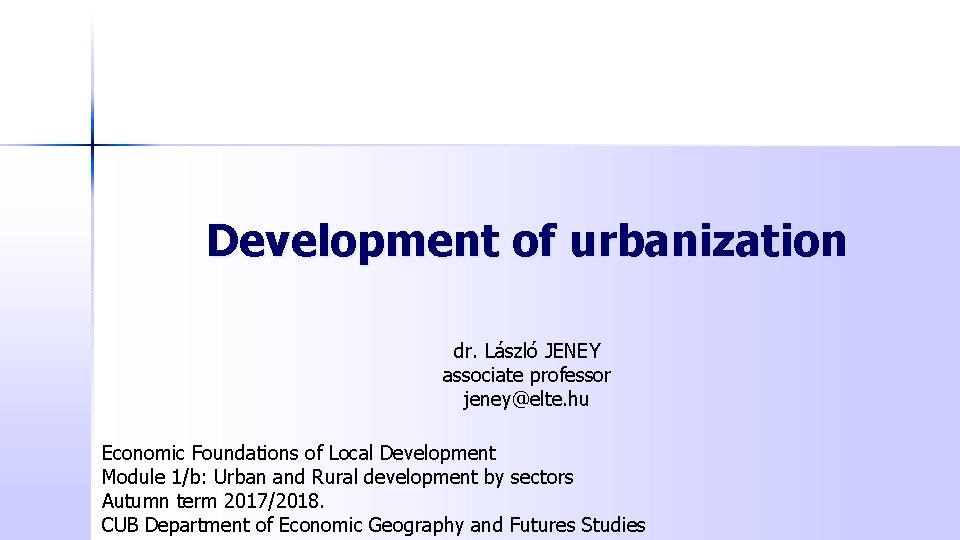The height and width of the screenshot is (540, 960).
Task: Click 'CUB Department of Economic Geography and Futures Studies'
Action: click(373, 525)
